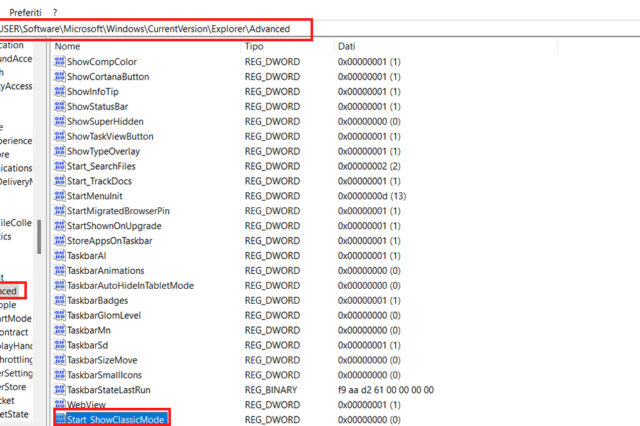Select the tree key ending in 'ications'

coord(16,168)
